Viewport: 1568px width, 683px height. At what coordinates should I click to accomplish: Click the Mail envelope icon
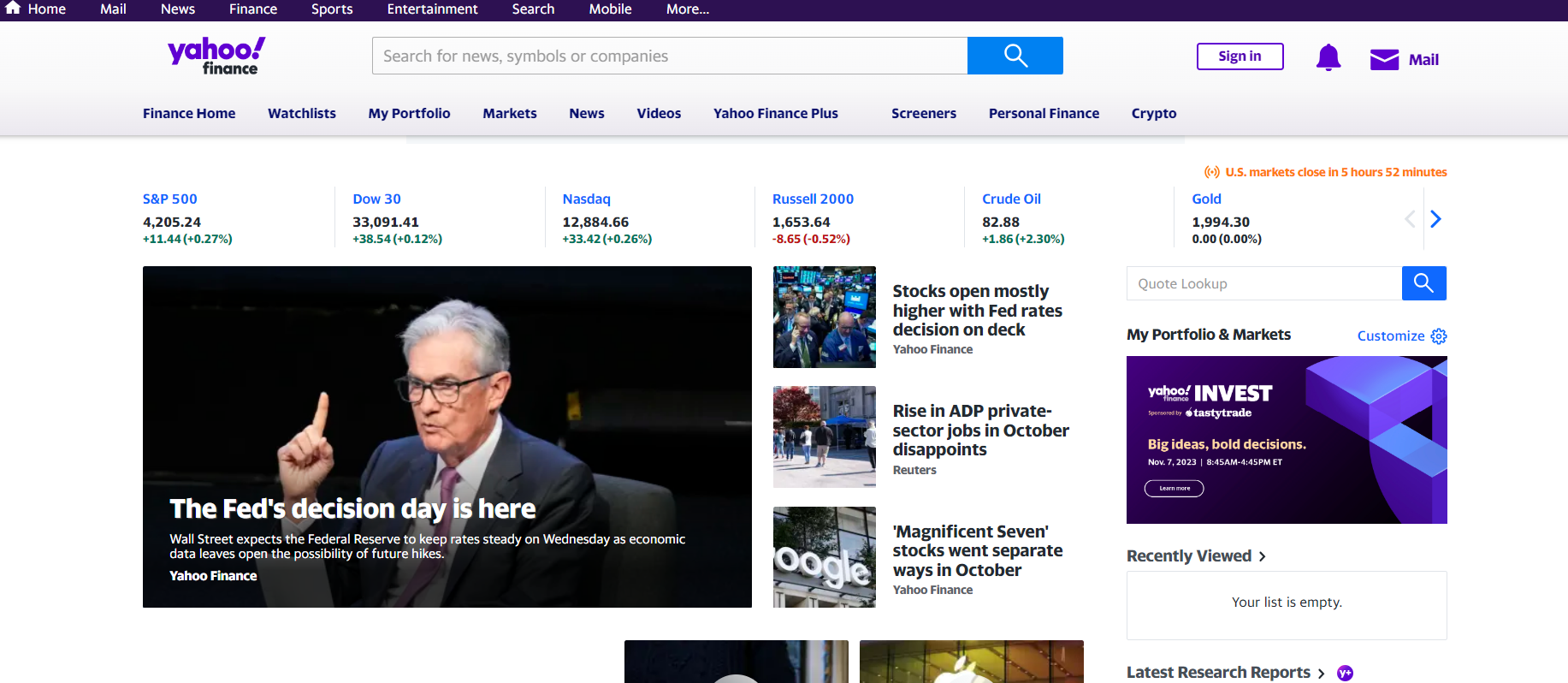(x=1384, y=59)
